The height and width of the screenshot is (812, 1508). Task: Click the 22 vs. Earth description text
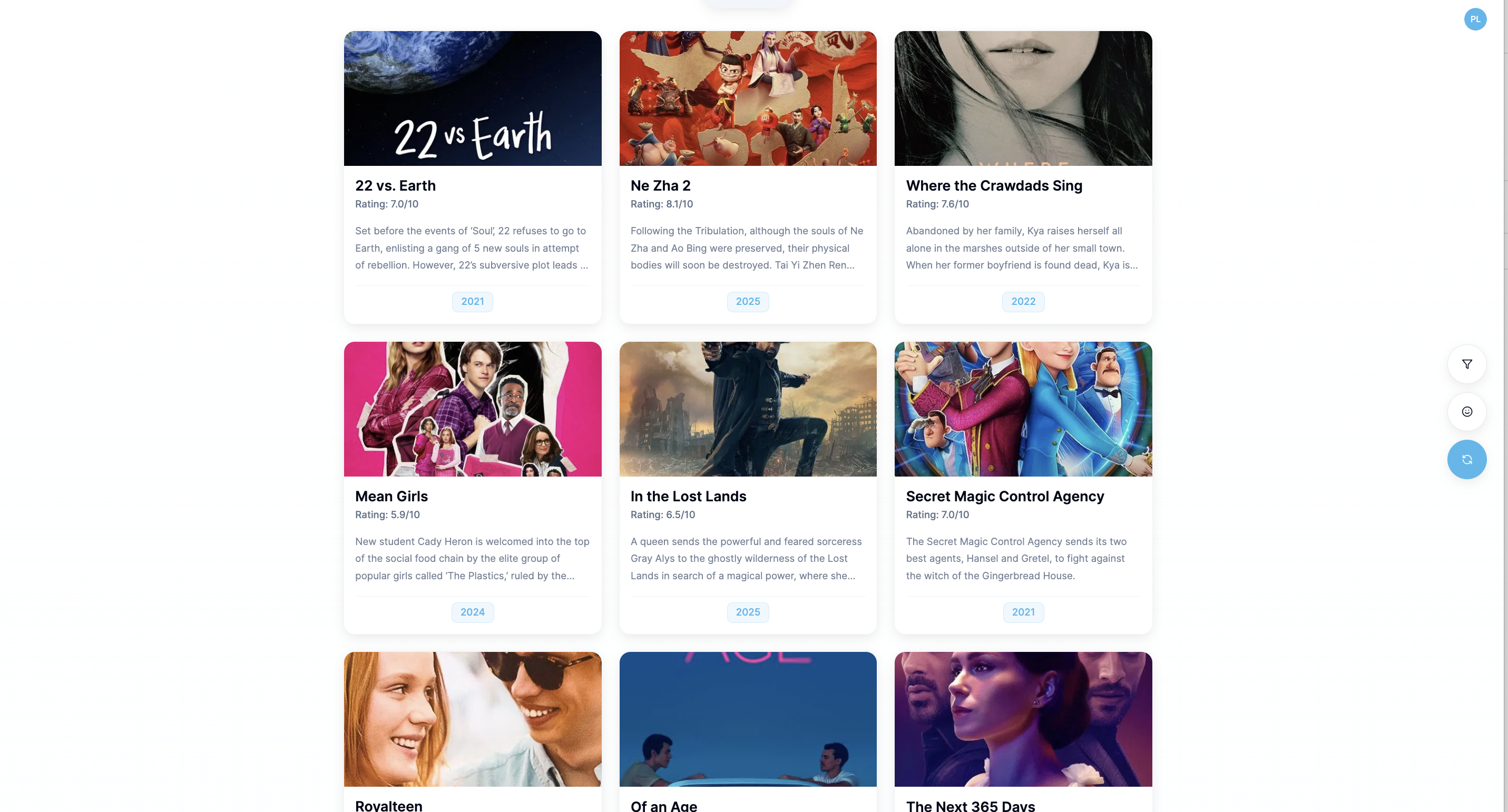pyautogui.click(x=472, y=248)
